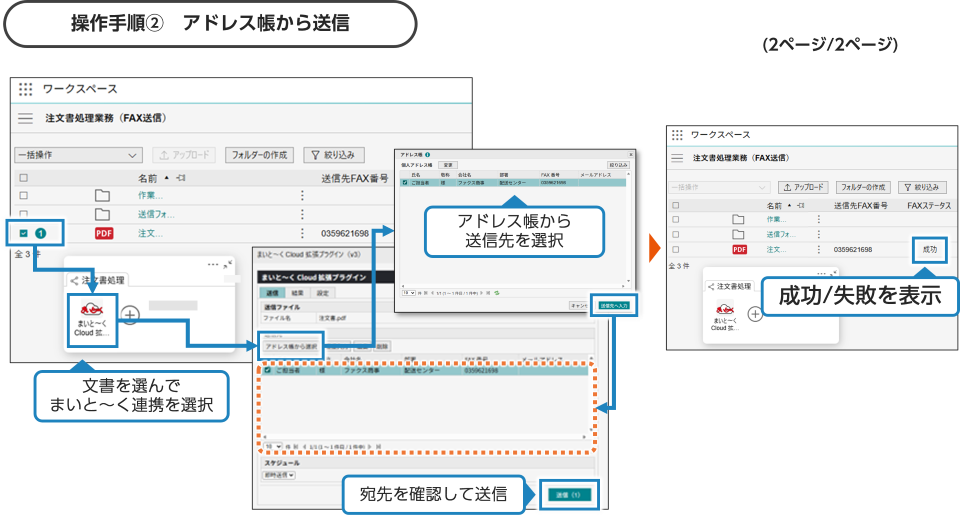Click info icon beside アドレス帳 title
This screenshot has height=516, width=960.
coord(427,155)
